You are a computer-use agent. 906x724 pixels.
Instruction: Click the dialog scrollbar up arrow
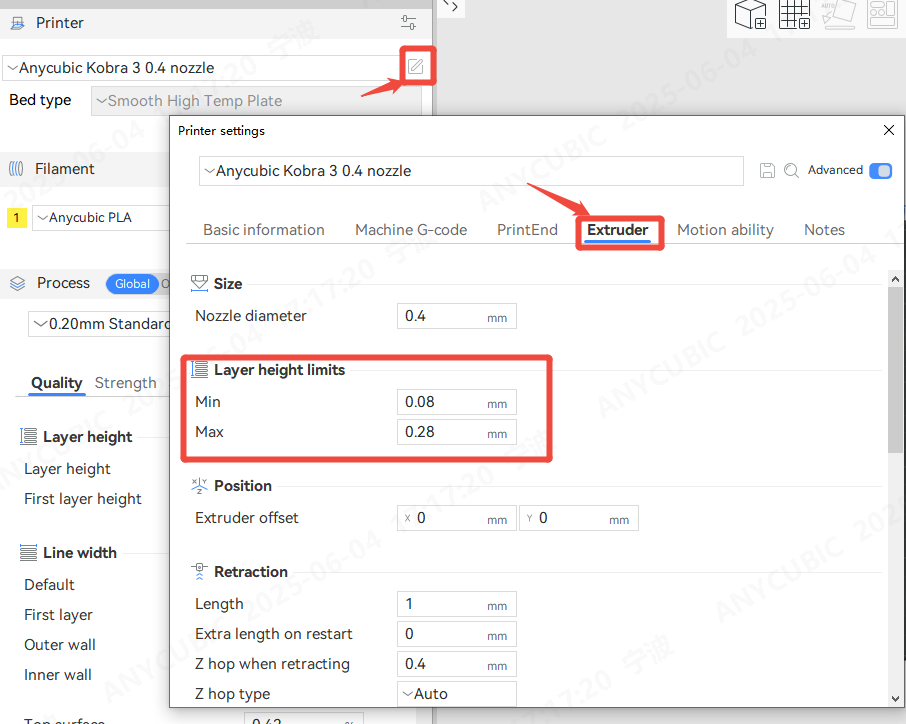[x=895, y=279]
